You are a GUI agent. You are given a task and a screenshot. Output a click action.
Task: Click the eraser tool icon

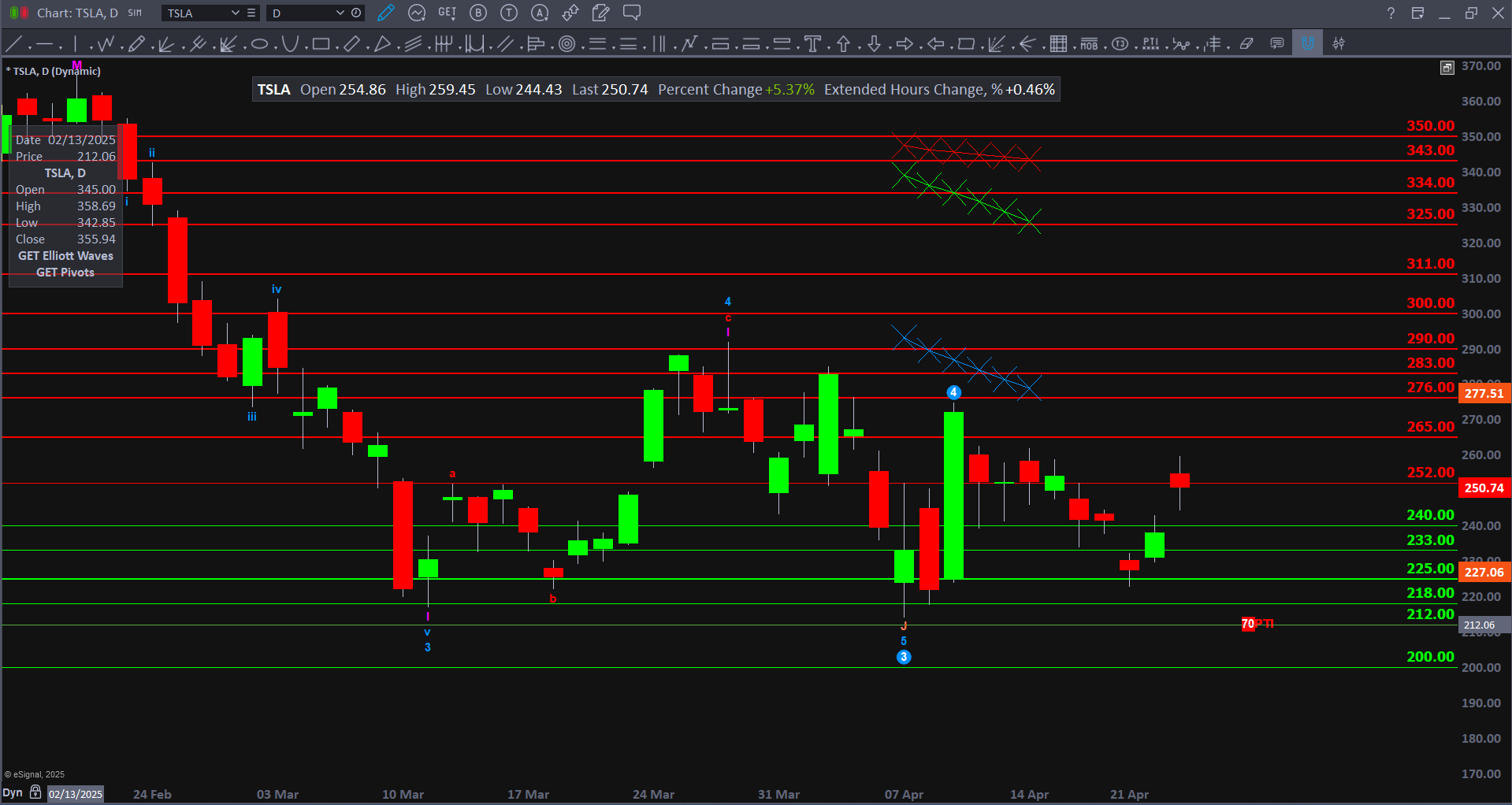click(x=1246, y=44)
